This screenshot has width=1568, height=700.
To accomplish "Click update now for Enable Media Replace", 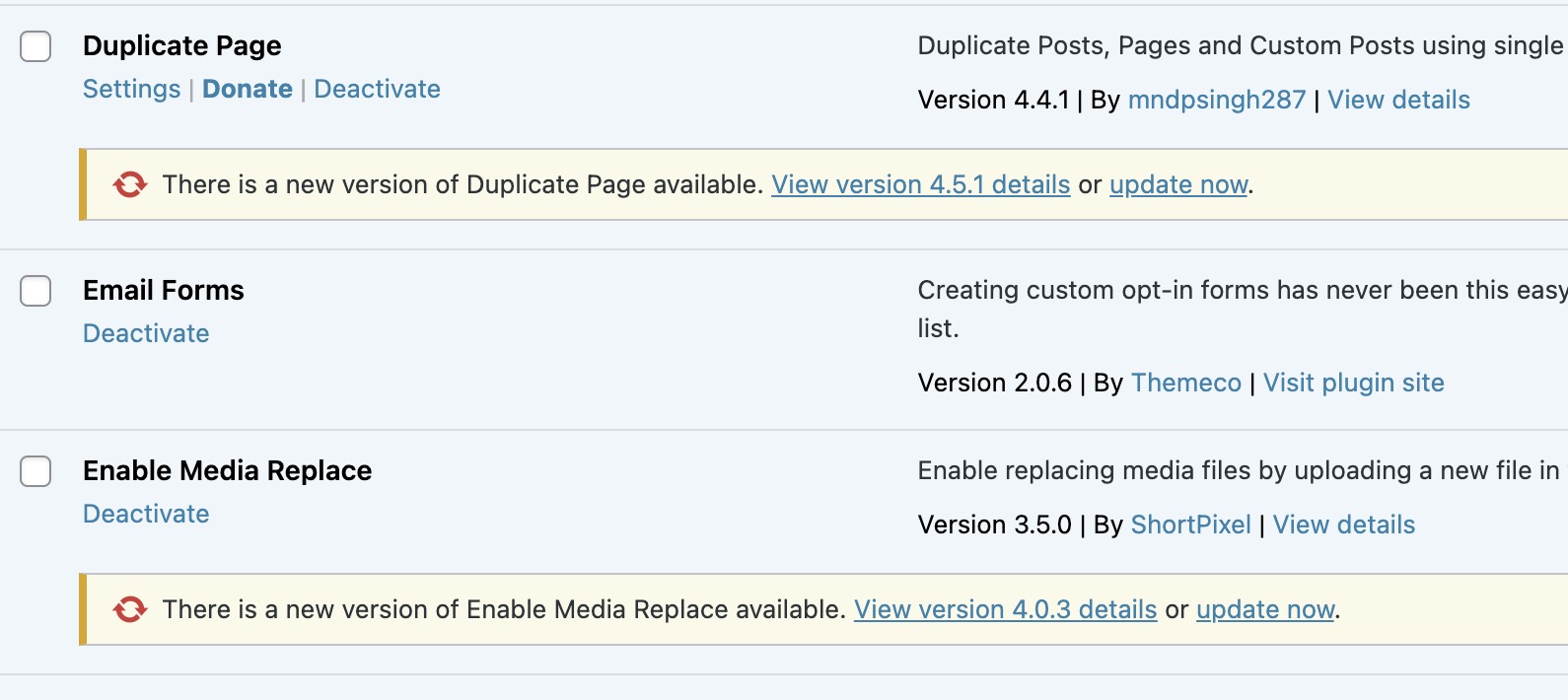I will pyautogui.click(x=1265, y=609).
